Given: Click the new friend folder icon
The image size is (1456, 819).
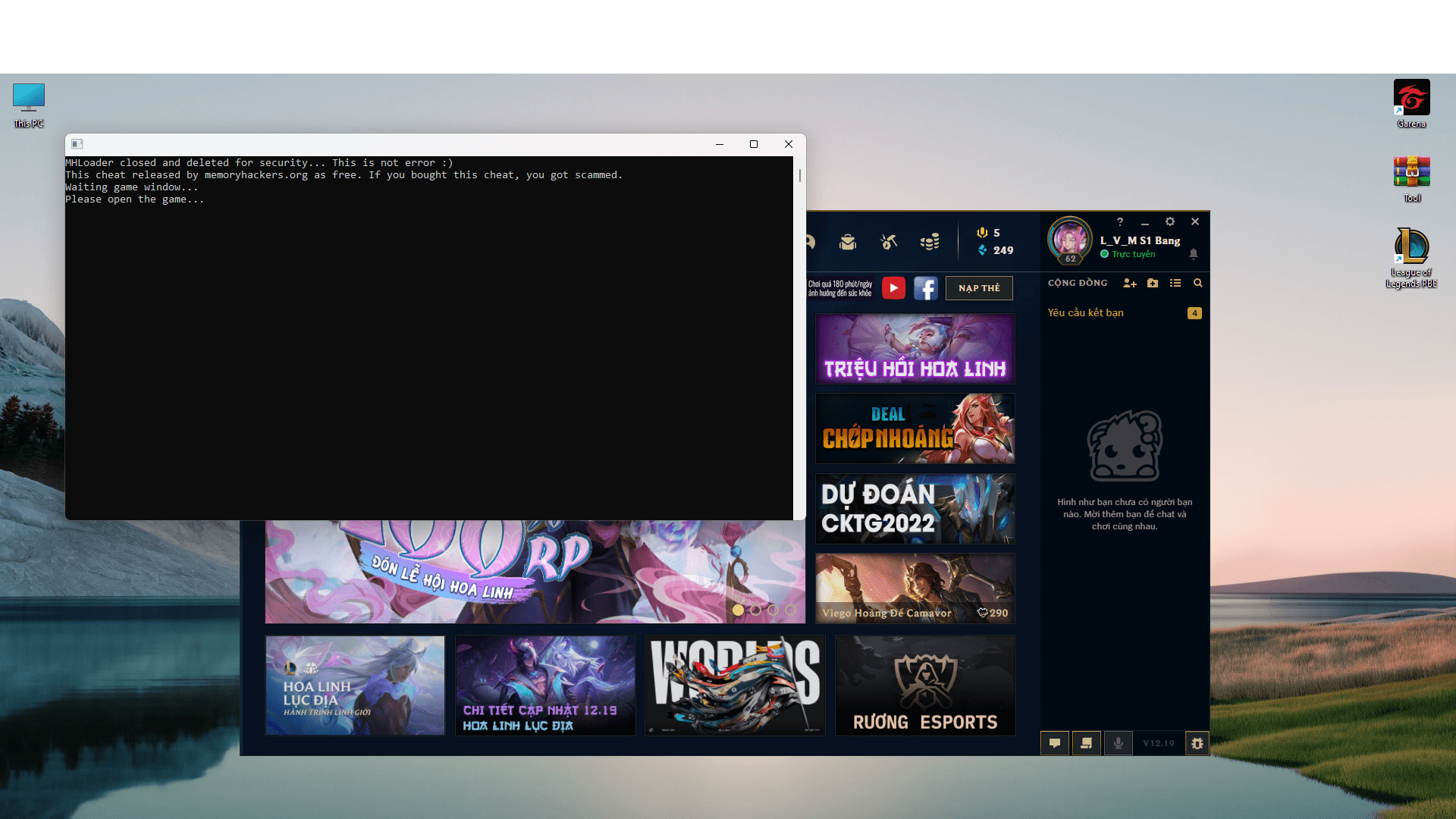Looking at the screenshot, I should [x=1153, y=283].
